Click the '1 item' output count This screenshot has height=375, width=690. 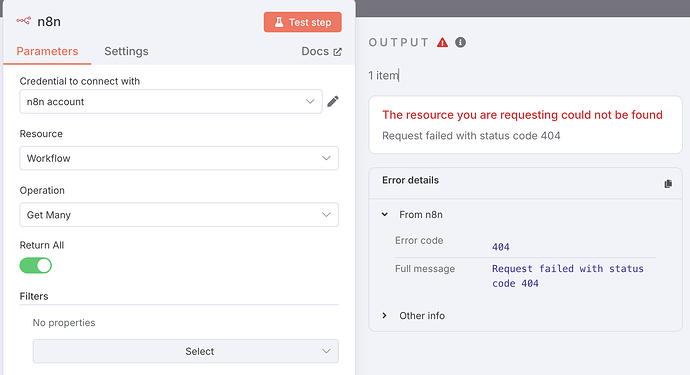tap(383, 75)
